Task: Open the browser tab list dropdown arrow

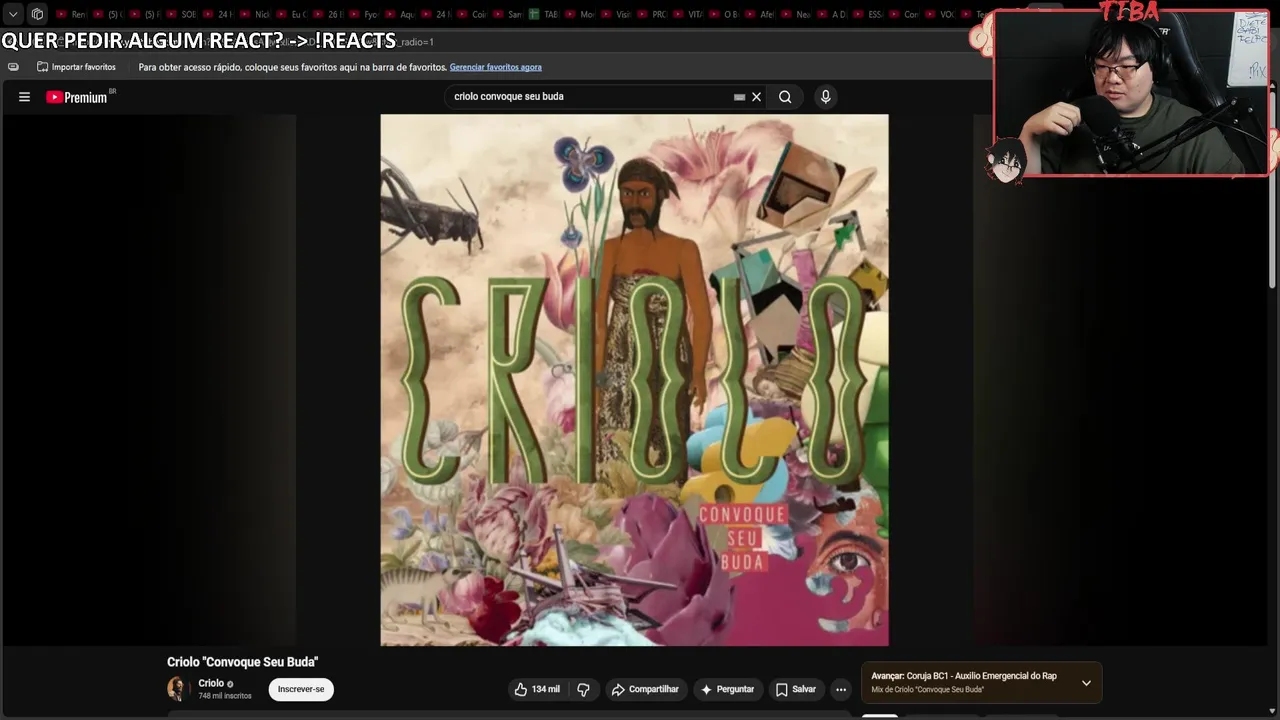Action: tap(13, 14)
